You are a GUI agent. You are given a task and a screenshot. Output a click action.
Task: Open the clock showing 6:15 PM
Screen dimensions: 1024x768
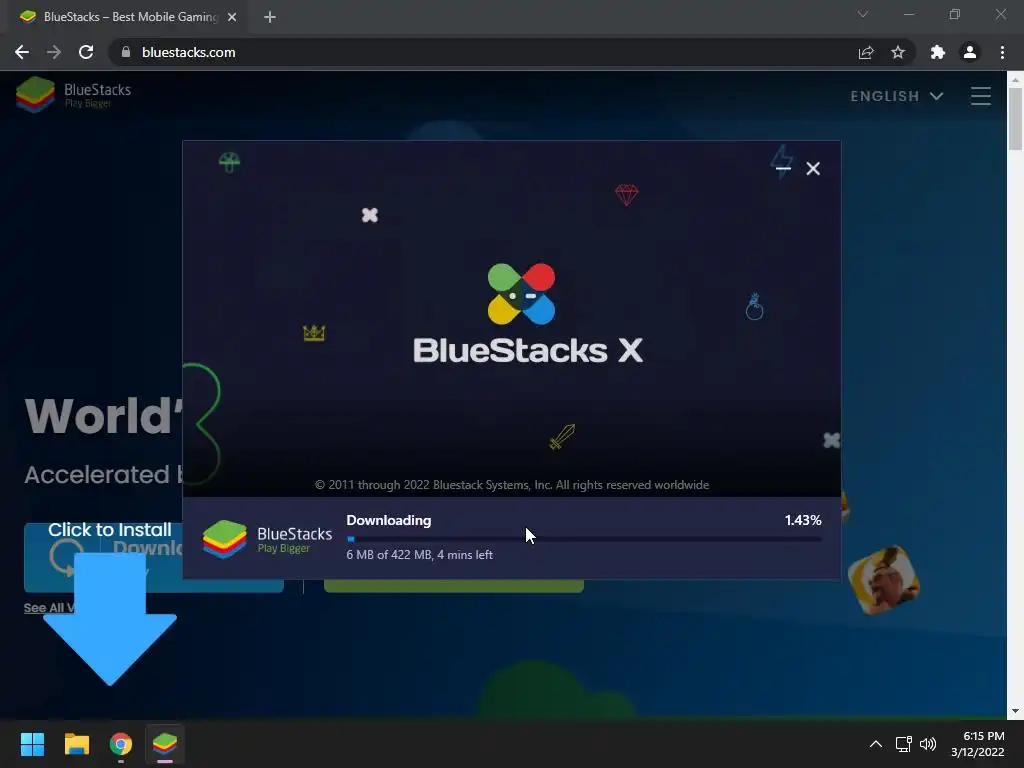978,744
